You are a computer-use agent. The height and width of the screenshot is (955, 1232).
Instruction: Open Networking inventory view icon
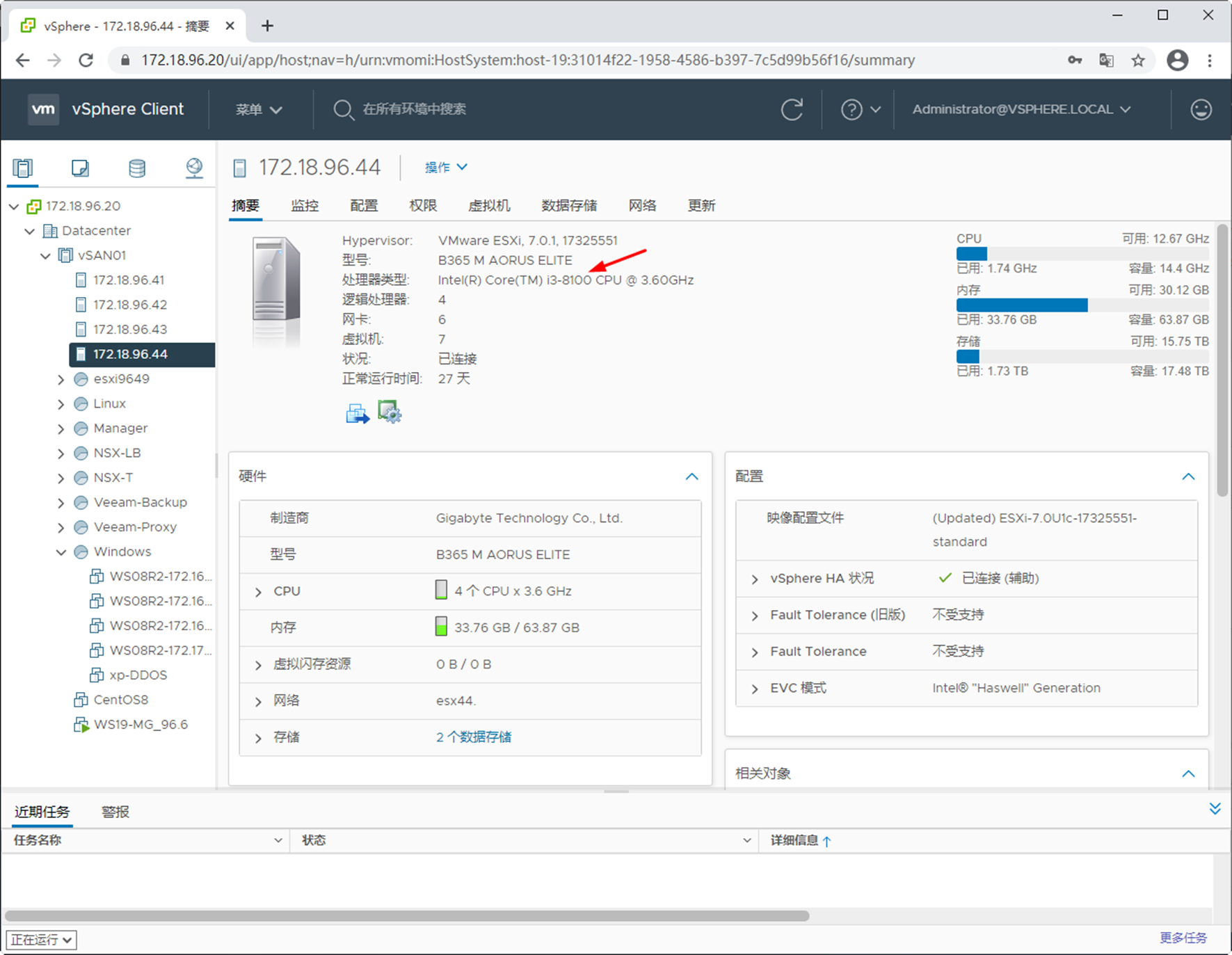194,168
